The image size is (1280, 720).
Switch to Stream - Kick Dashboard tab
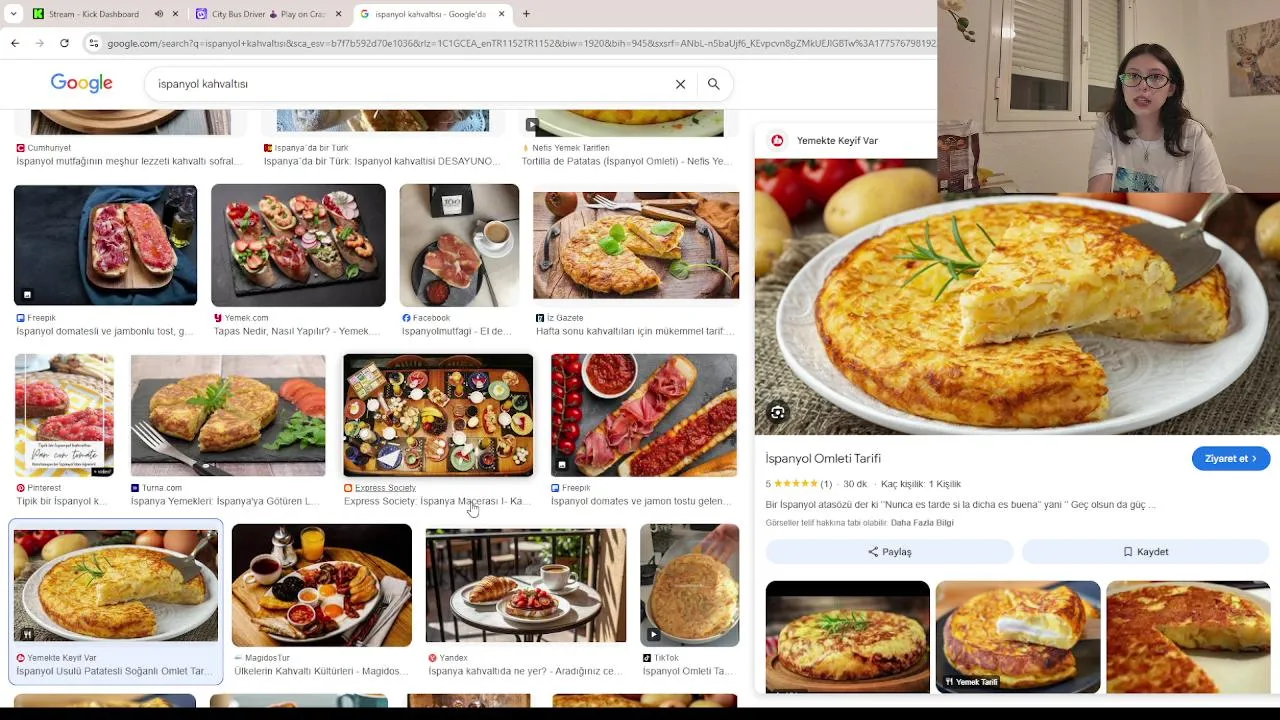click(94, 14)
